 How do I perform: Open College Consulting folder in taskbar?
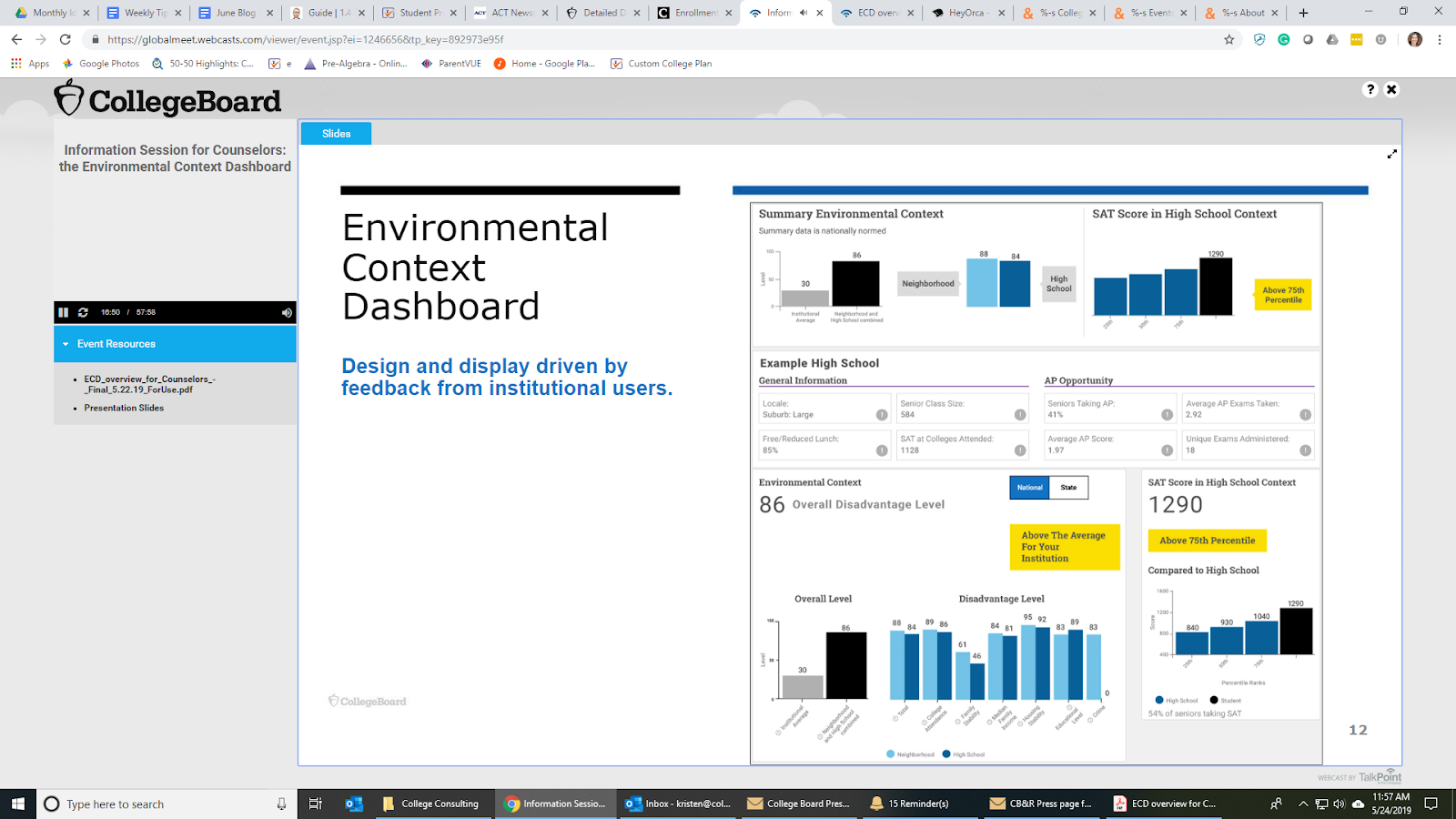click(432, 804)
